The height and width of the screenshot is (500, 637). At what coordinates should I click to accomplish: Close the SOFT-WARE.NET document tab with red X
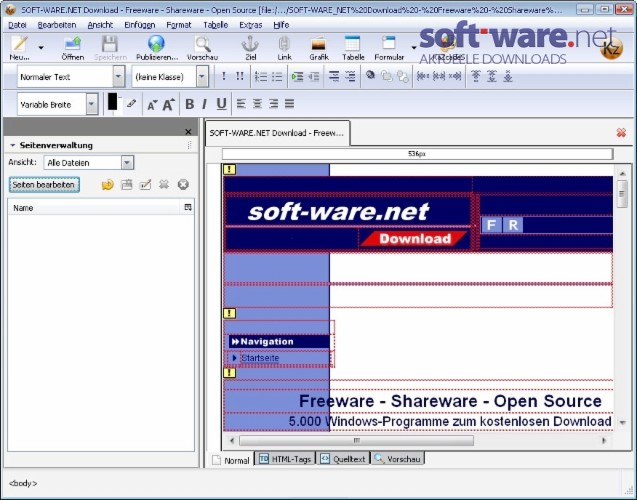pos(621,132)
